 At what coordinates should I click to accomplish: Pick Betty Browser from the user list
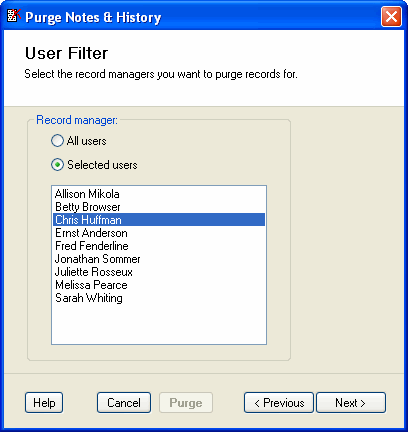point(159,207)
